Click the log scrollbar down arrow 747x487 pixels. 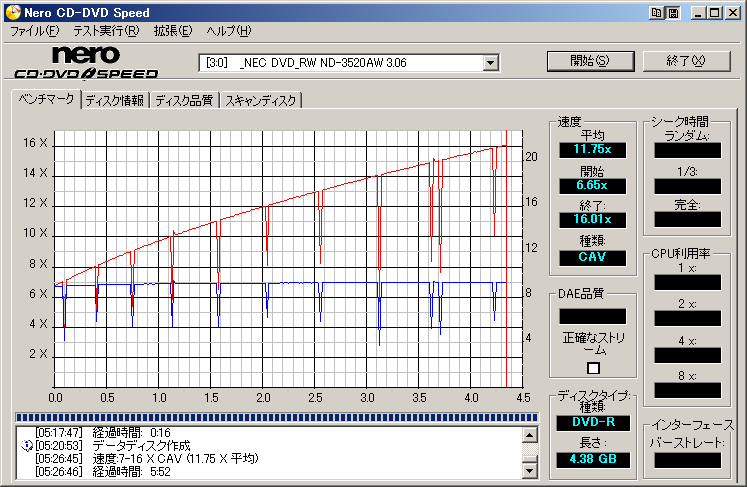530,471
